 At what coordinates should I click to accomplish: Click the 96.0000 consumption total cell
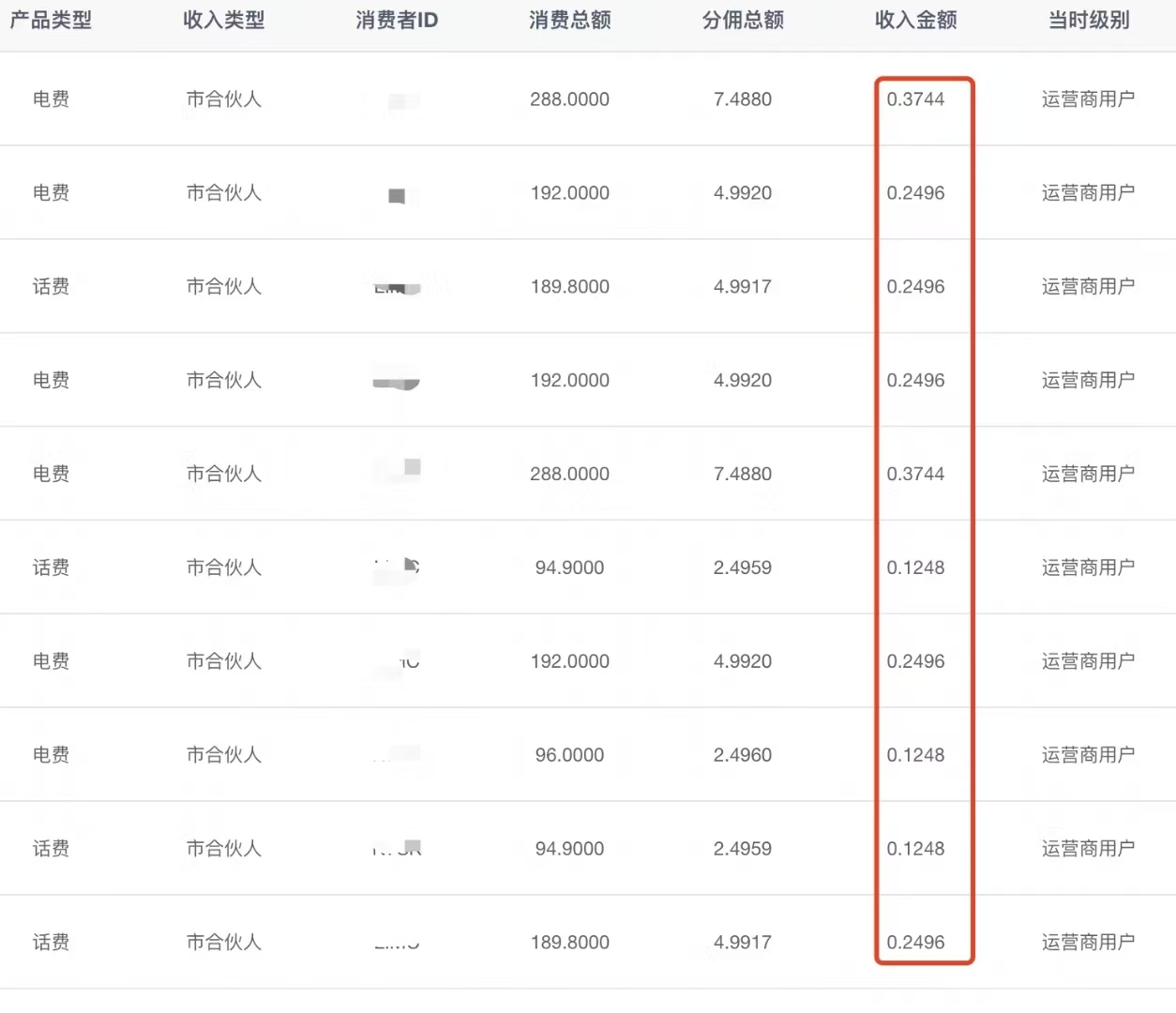570,755
